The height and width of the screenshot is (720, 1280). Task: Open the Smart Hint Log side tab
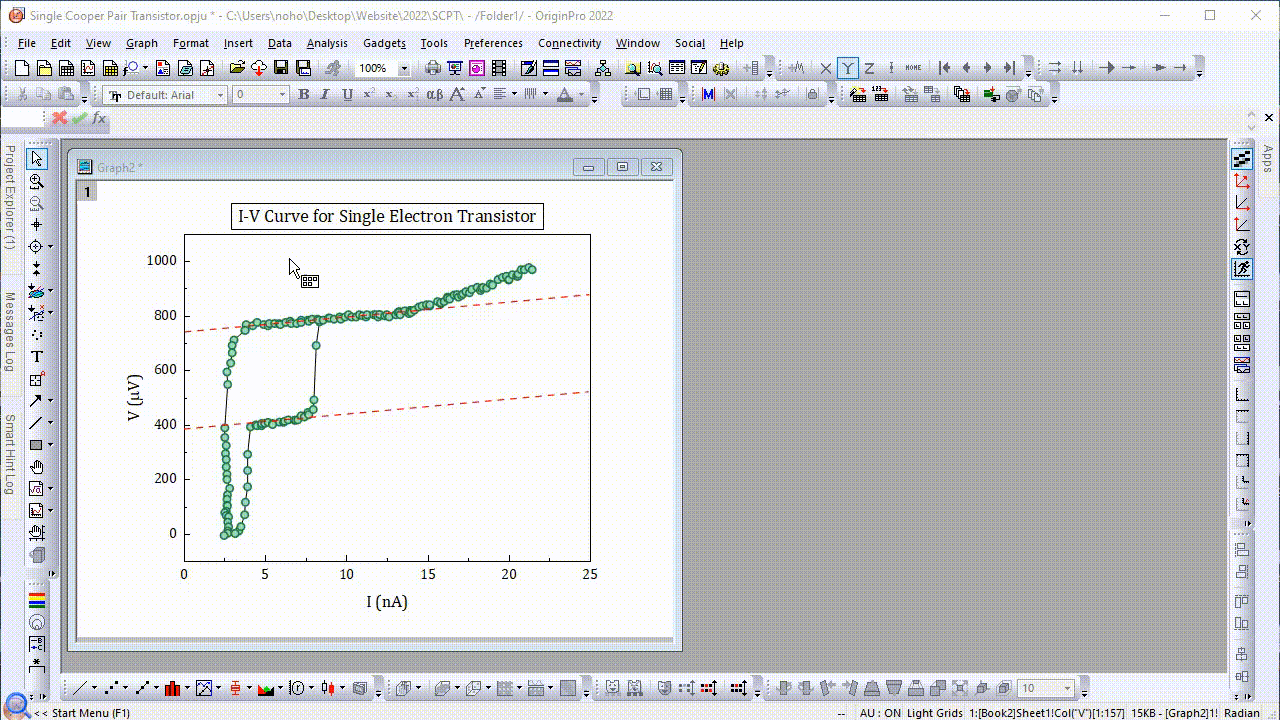9,454
